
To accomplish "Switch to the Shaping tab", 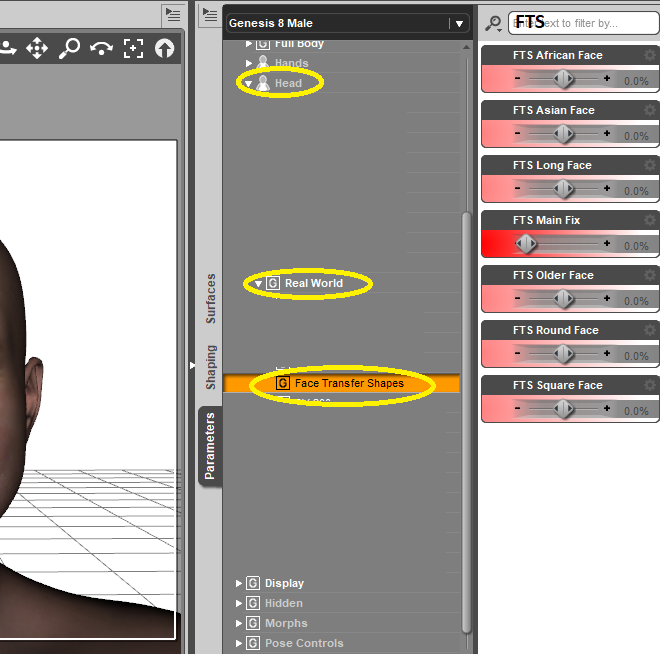I will click(210, 367).
